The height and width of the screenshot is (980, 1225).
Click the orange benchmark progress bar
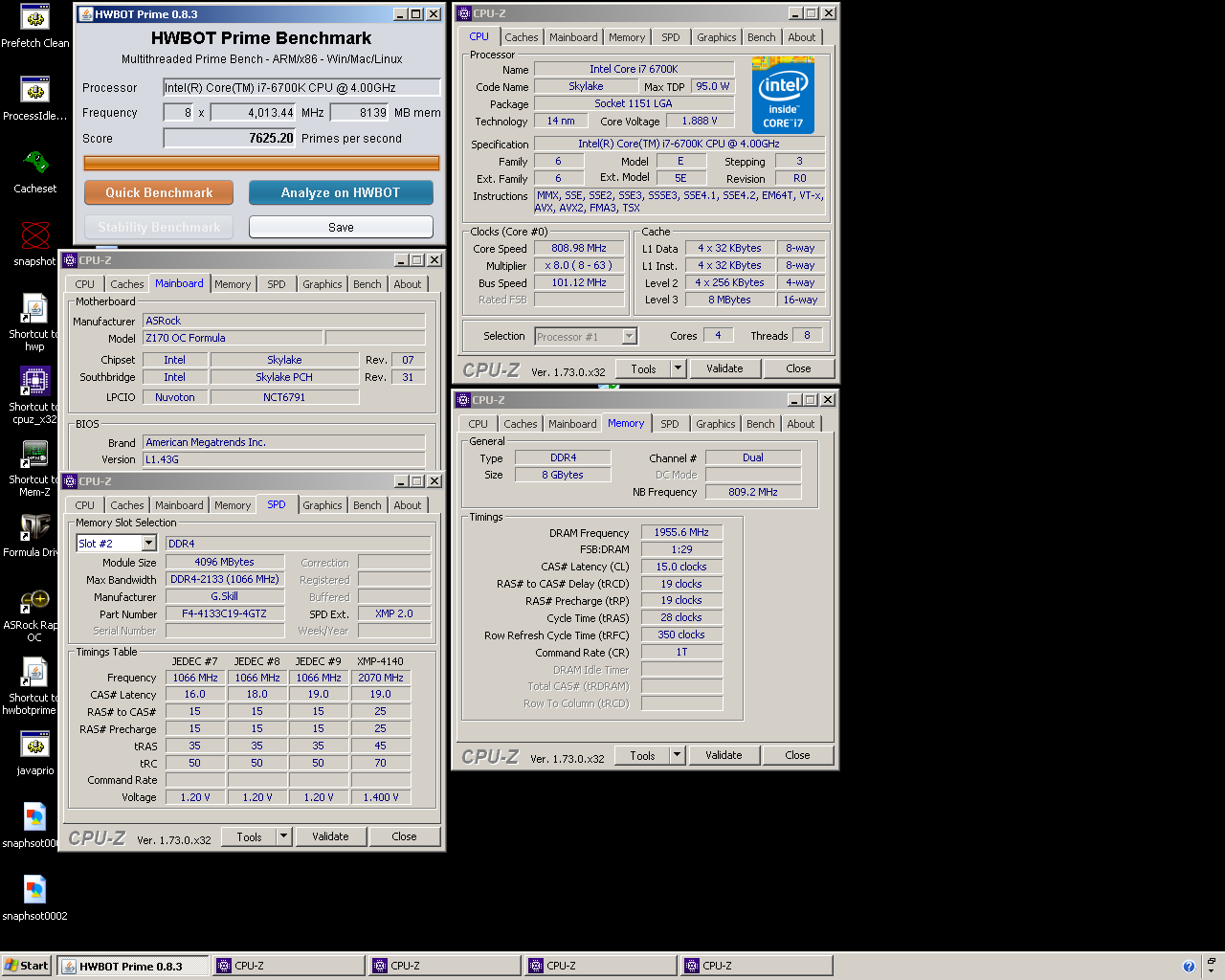pyautogui.click(x=261, y=164)
